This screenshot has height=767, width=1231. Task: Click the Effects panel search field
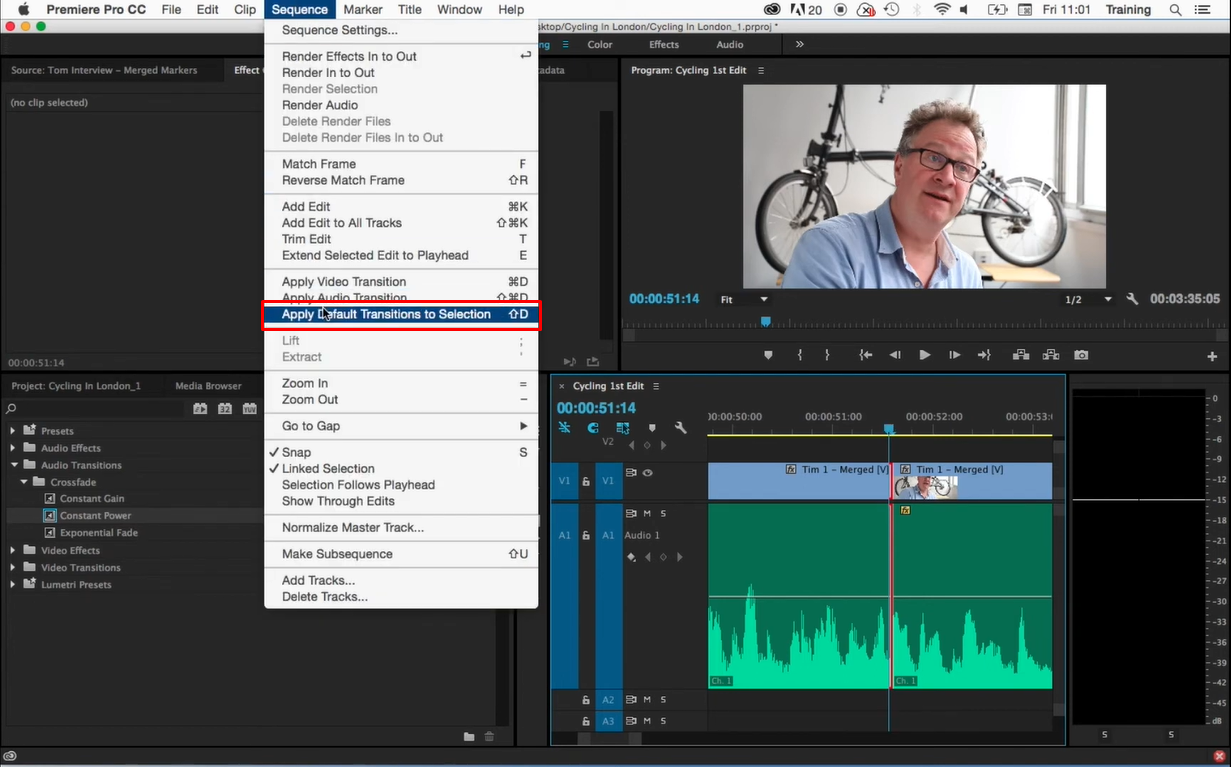pyautogui.click(x=95, y=408)
